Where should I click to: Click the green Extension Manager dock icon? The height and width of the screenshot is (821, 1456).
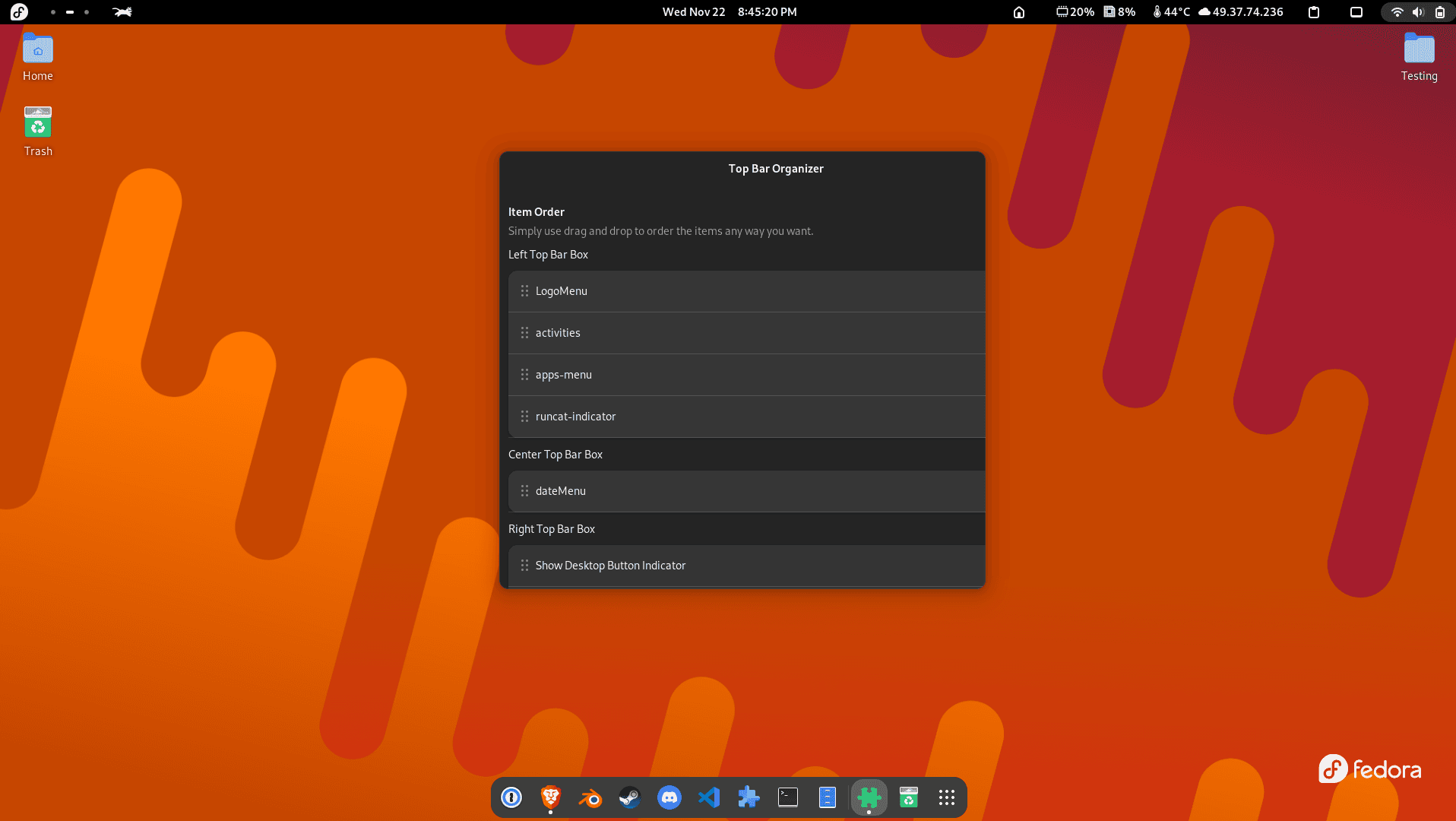(869, 797)
